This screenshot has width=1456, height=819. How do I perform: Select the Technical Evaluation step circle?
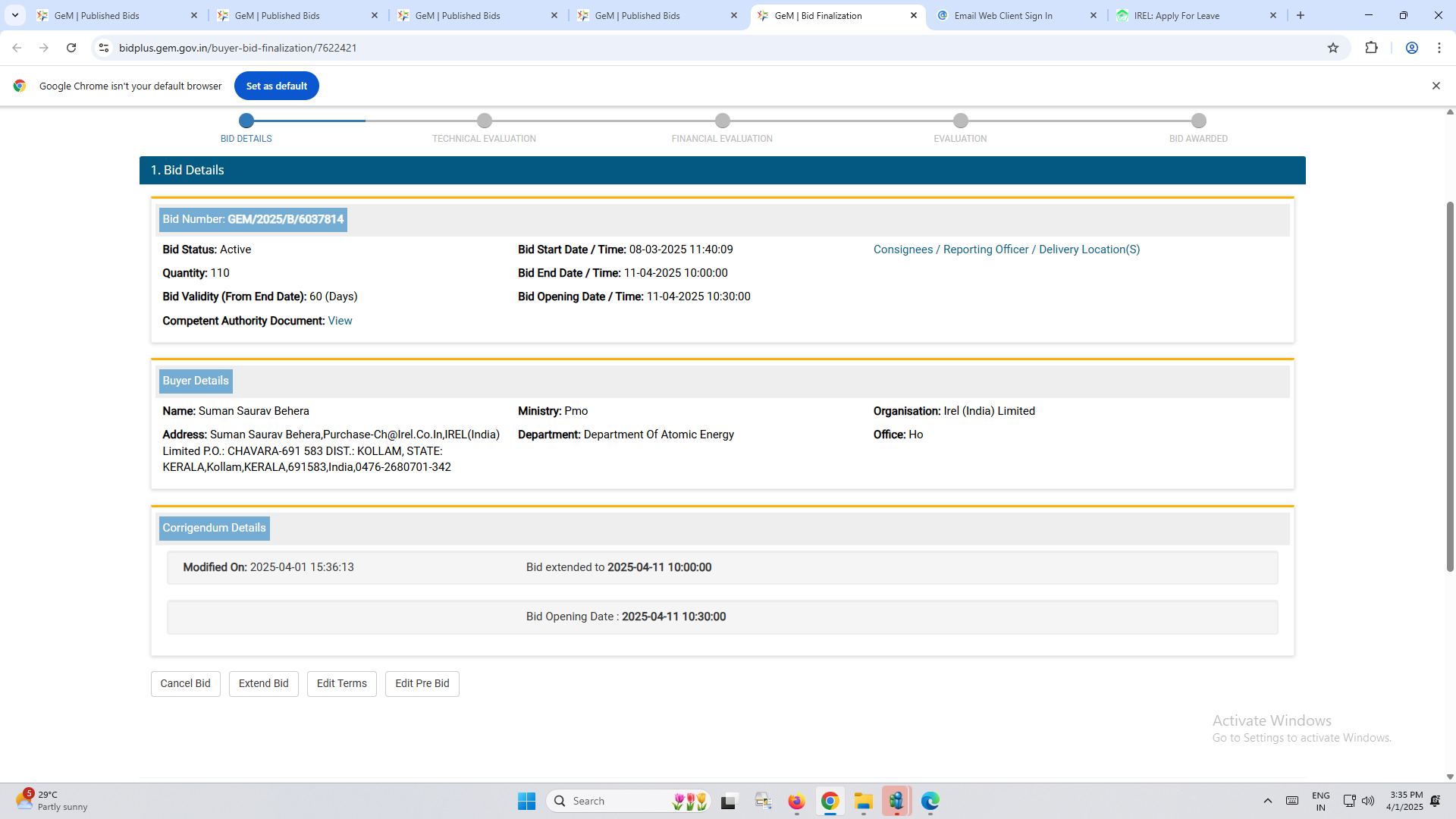[x=485, y=121]
